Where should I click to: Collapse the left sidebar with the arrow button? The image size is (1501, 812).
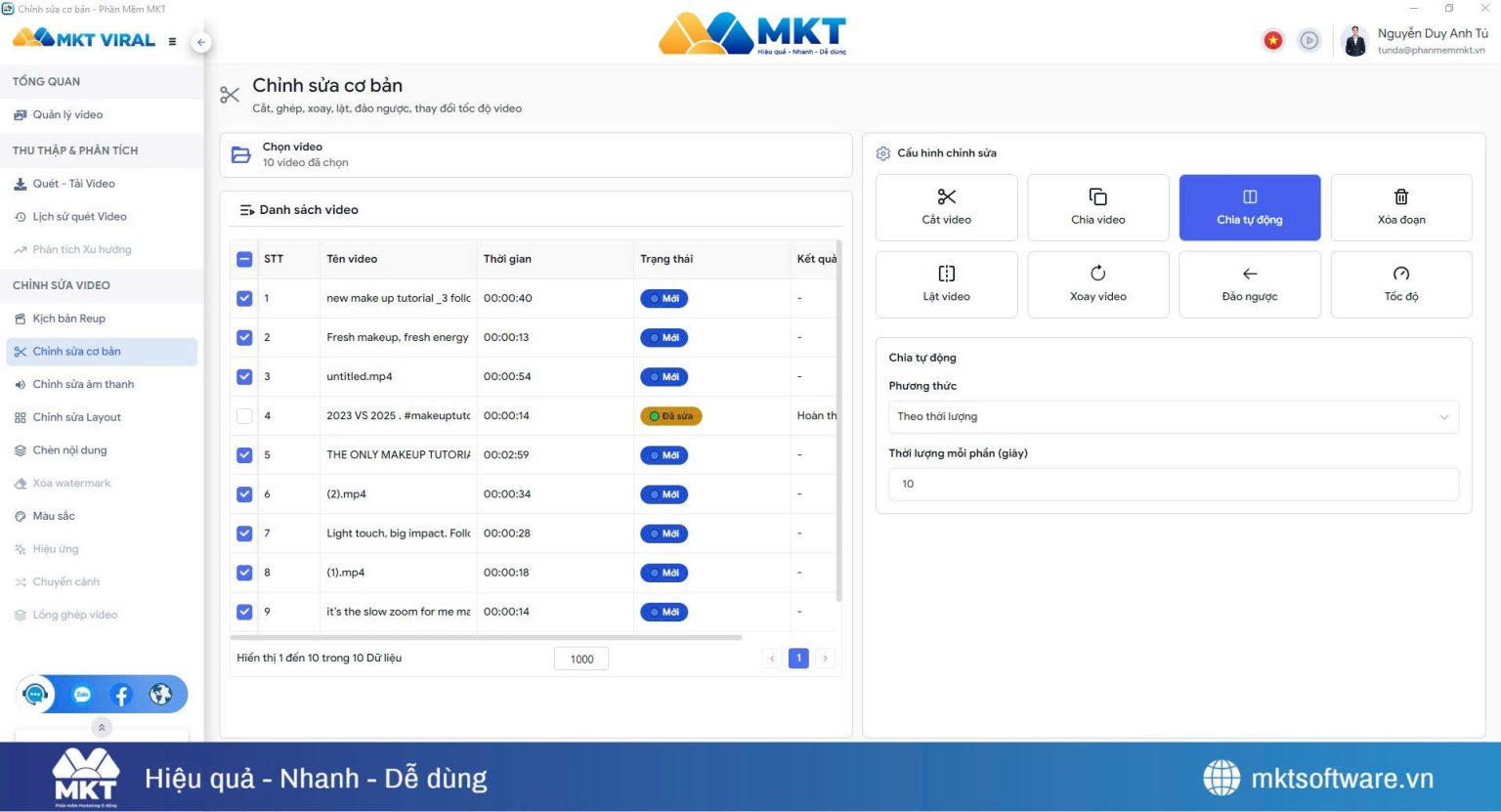point(200,42)
